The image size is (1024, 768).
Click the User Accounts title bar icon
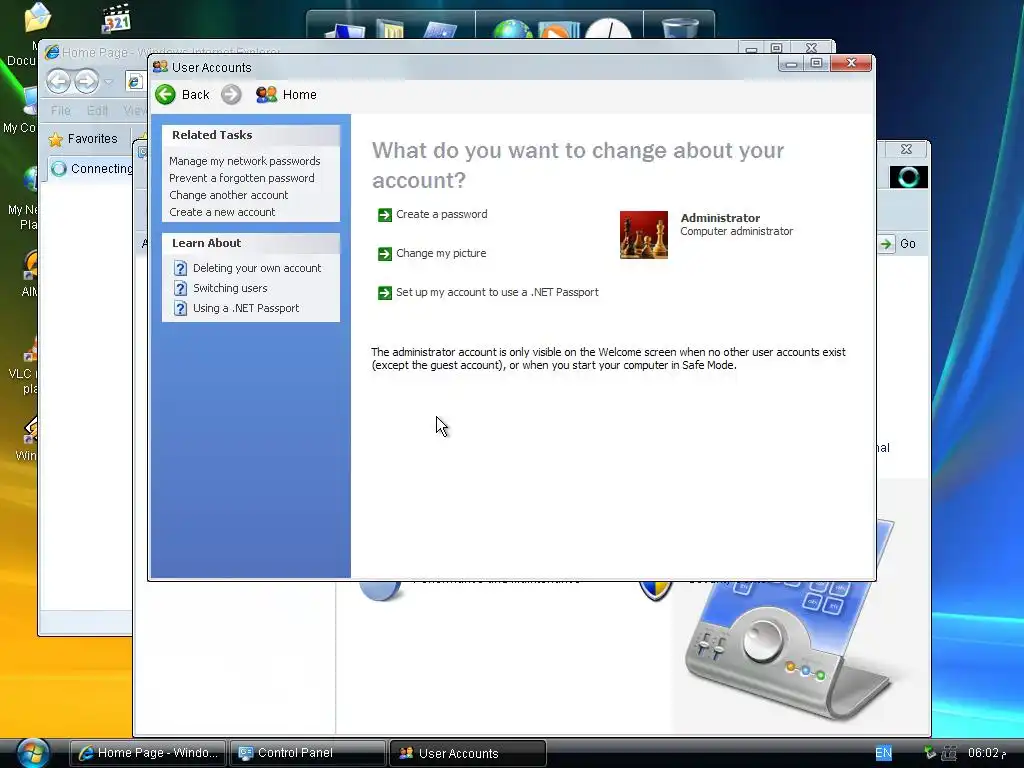click(160, 67)
